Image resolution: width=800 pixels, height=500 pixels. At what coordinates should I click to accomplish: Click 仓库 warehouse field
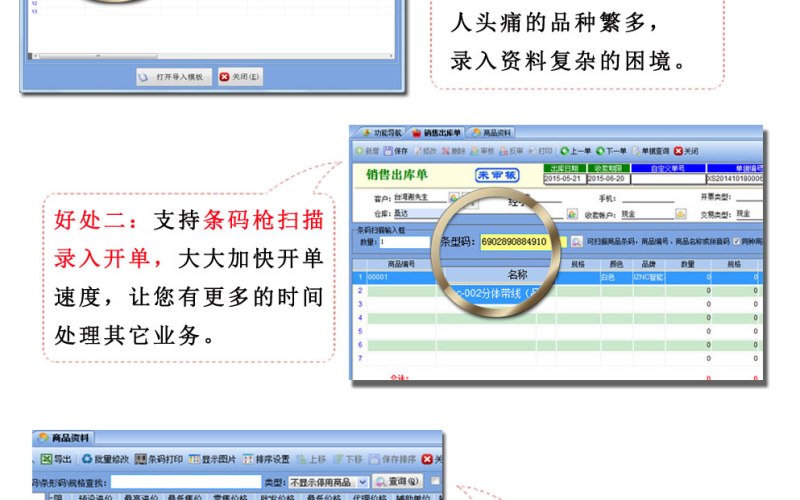(x=420, y=213)
